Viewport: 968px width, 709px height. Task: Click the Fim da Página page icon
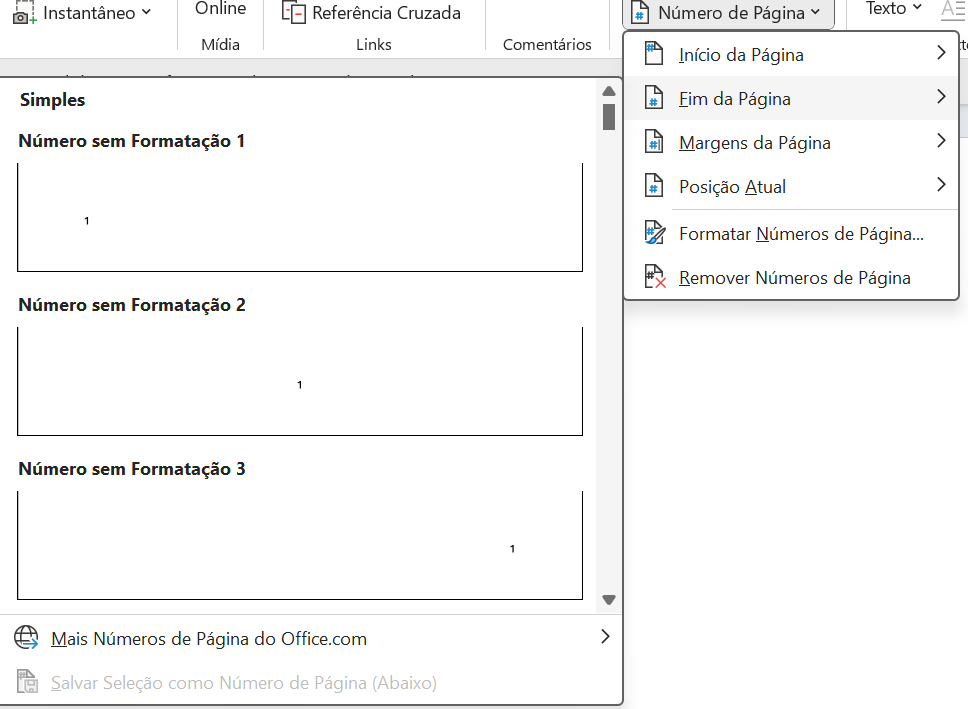click(654, 98)
